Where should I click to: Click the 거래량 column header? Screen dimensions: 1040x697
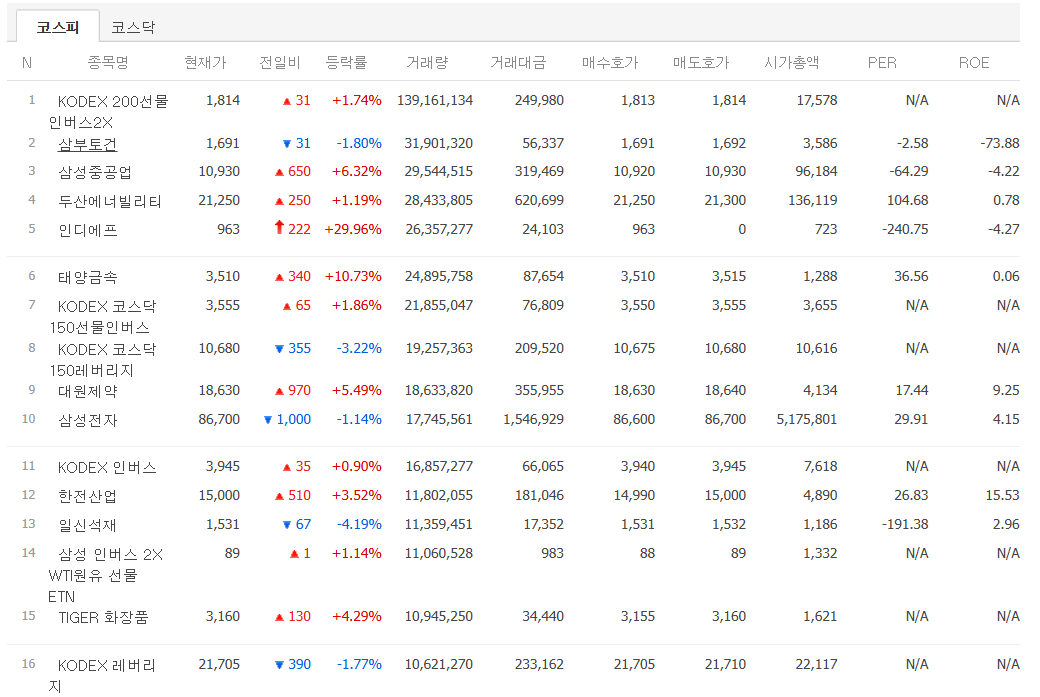427,62
